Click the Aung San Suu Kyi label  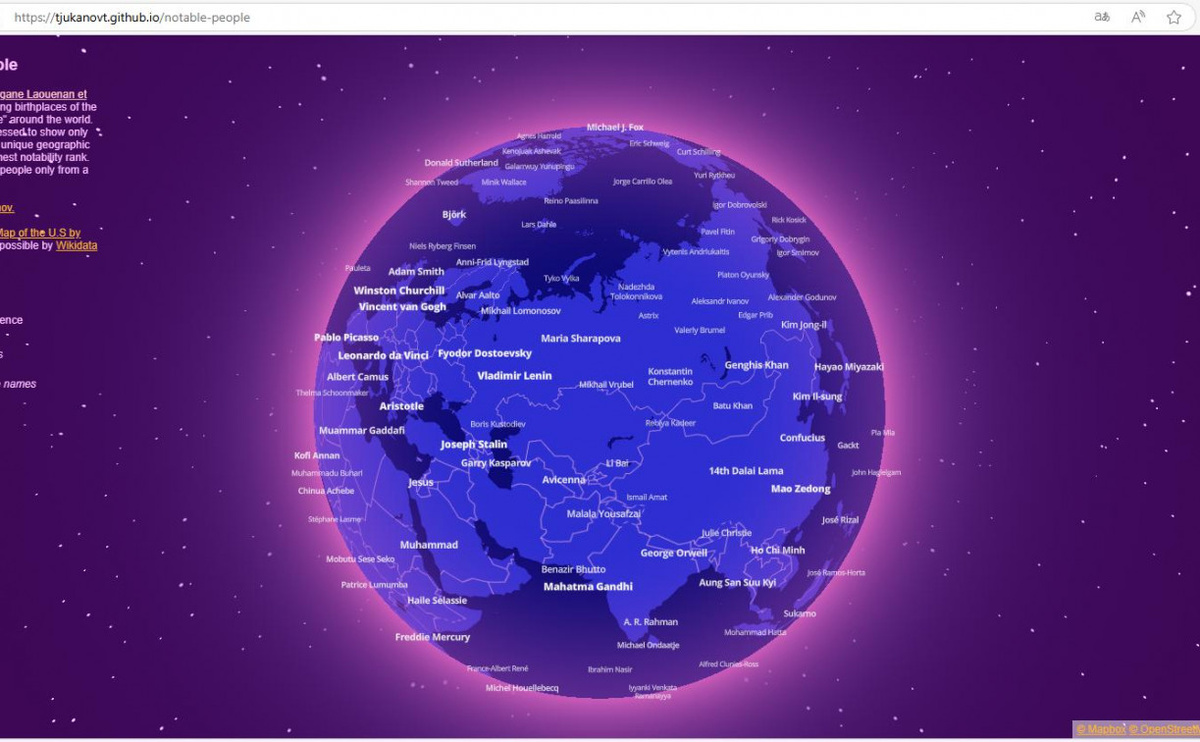[x=737, y=582]
